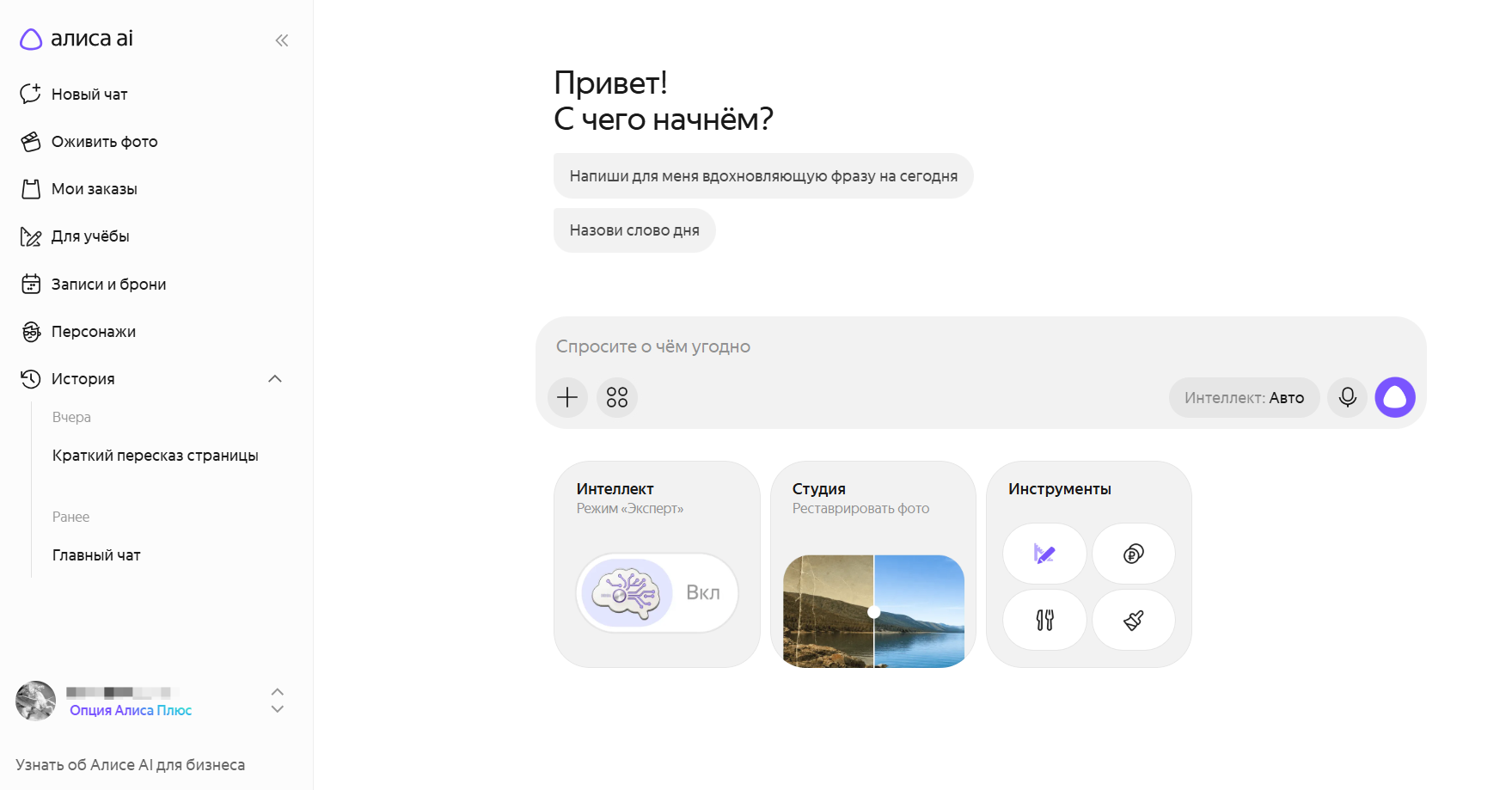Viewport: 1512px width, 790px height.
Task: Click the character face icon
Action: tap(31, 332)
